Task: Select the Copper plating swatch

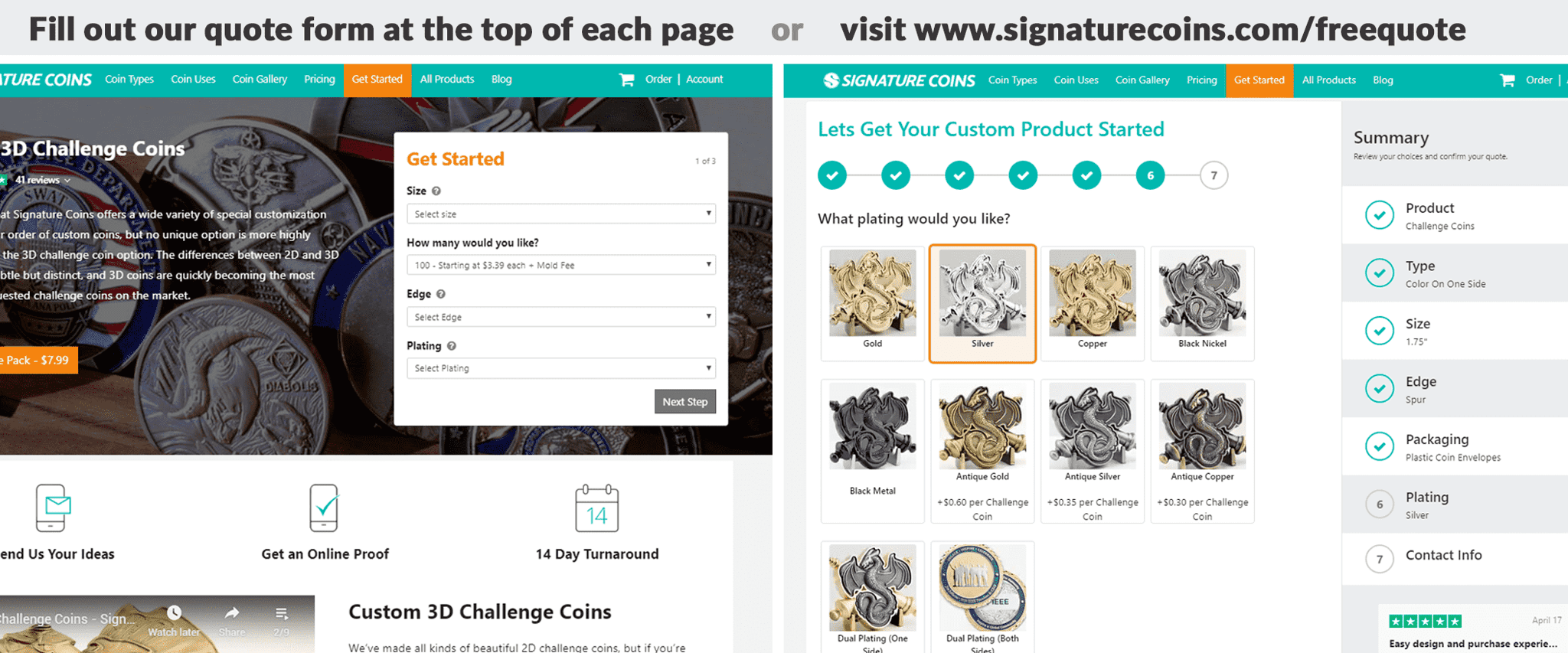Action: 1092,302
